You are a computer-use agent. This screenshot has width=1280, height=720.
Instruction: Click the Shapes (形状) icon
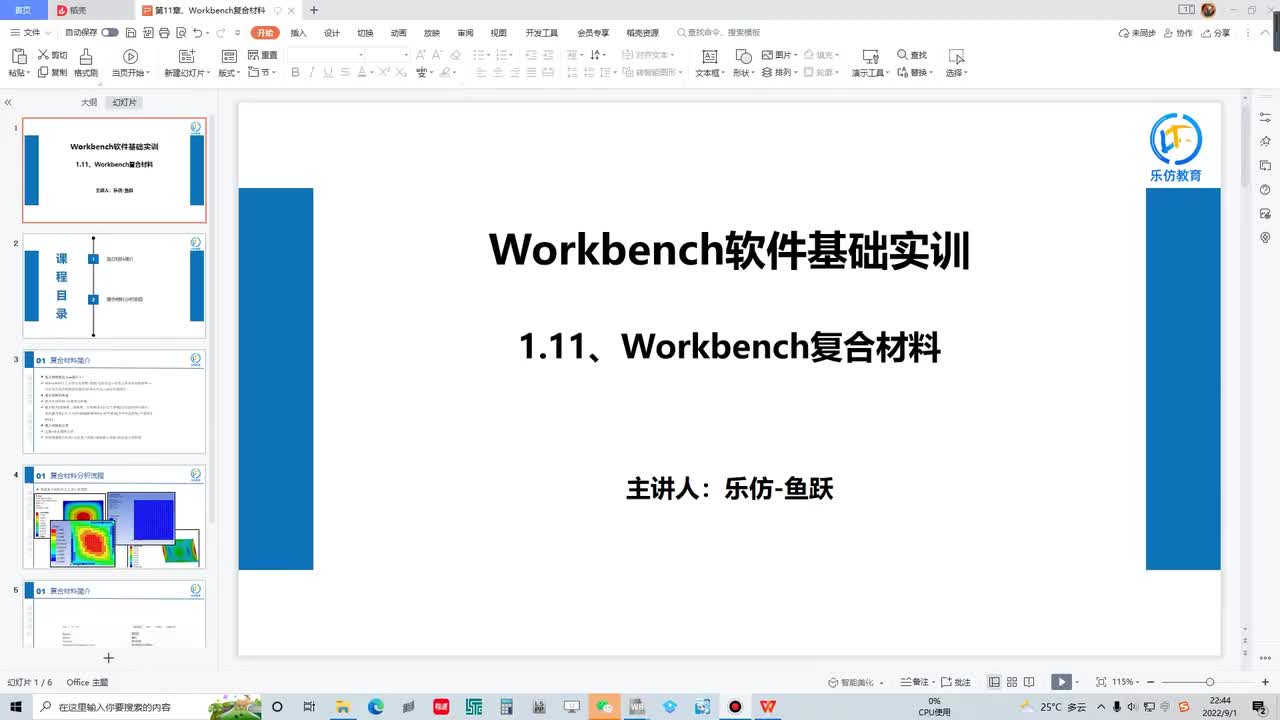click(x=742, y=56)
